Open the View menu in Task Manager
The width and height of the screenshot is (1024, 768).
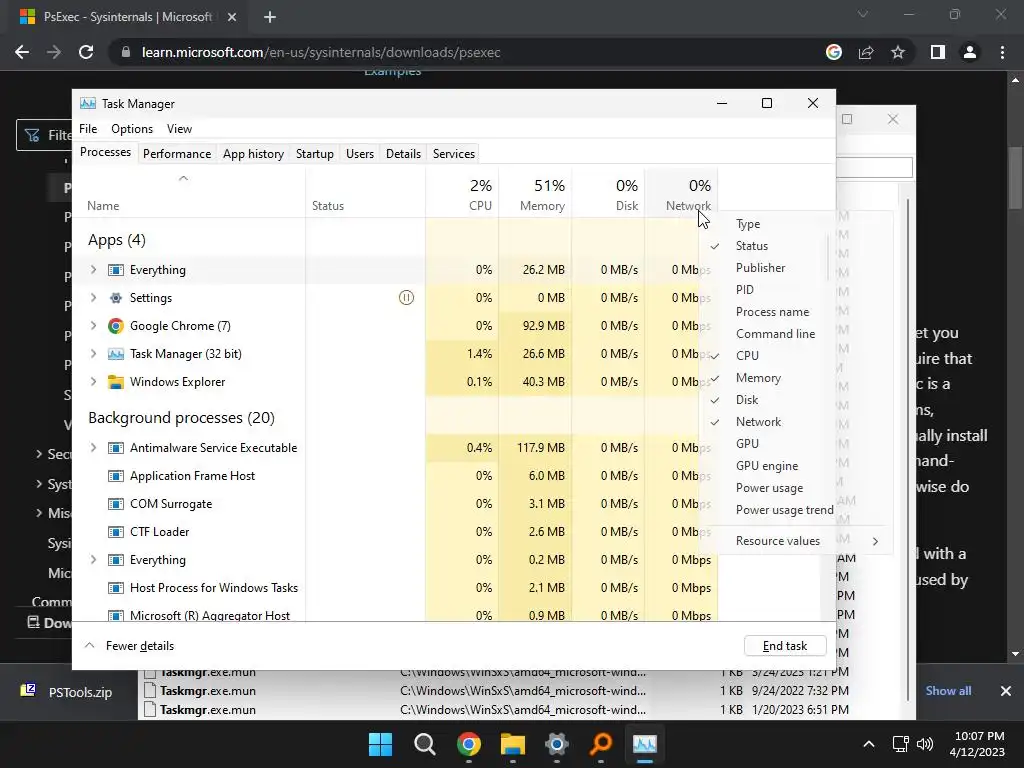[x=179, y=129]
